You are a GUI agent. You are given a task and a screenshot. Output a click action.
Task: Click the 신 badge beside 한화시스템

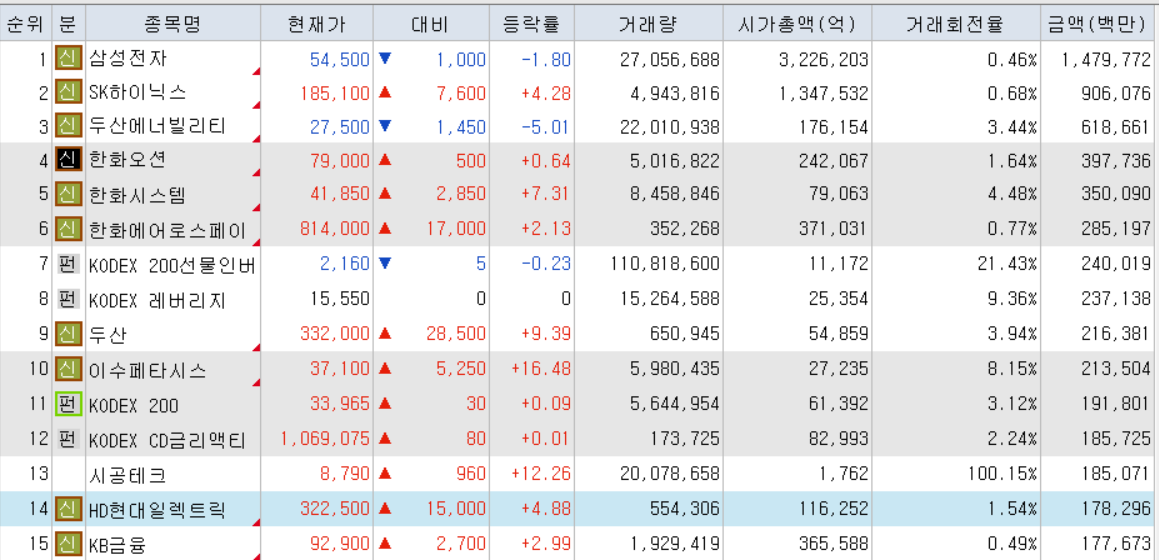click(x=68, y=195)
